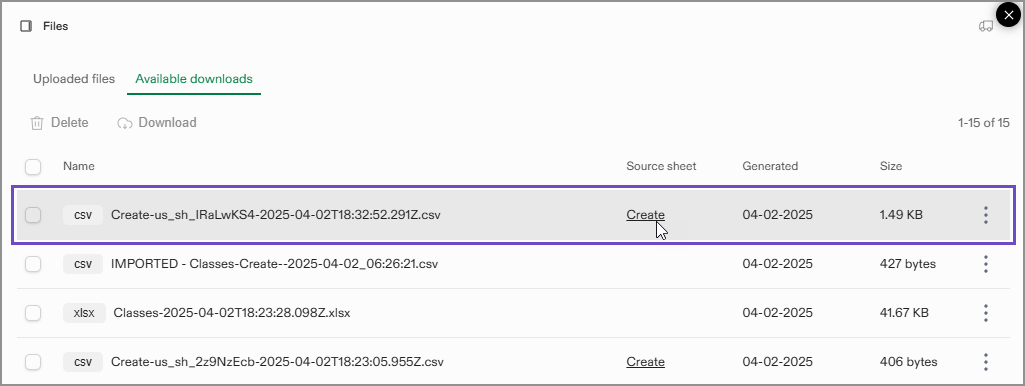Open the Create source sheet link in the last row

(645, 362)
